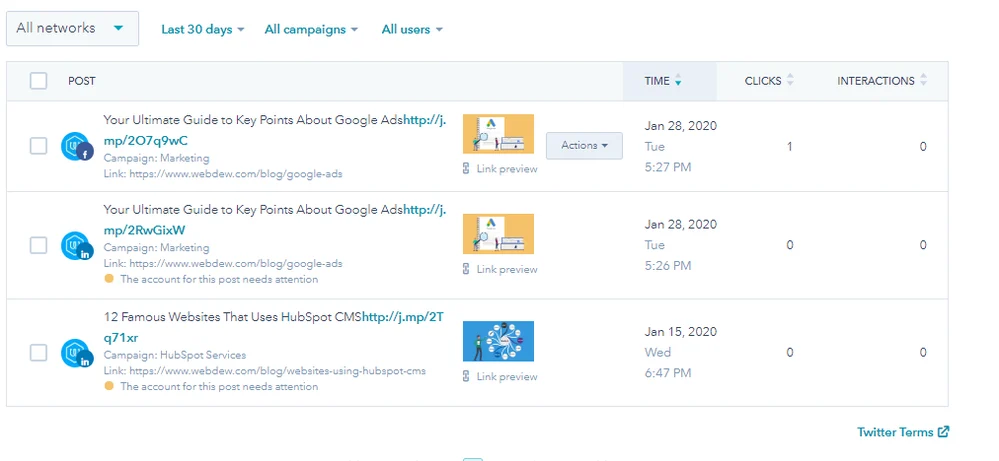999x461 pixels.
Task: Select checkbox for HubSpot CMS post
Action: [x=38, y=353]
